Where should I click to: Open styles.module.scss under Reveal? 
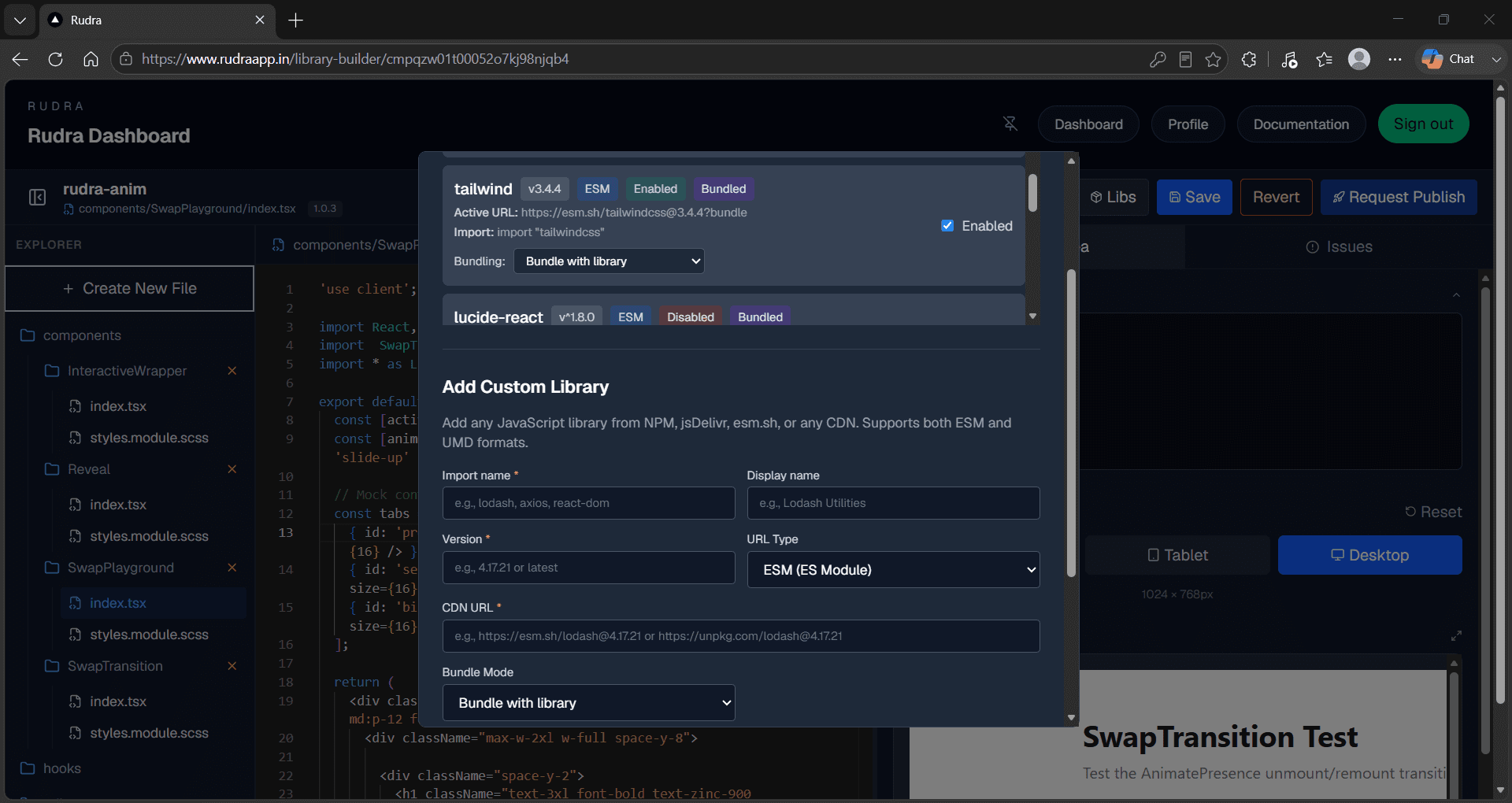(x=149, y=536)
